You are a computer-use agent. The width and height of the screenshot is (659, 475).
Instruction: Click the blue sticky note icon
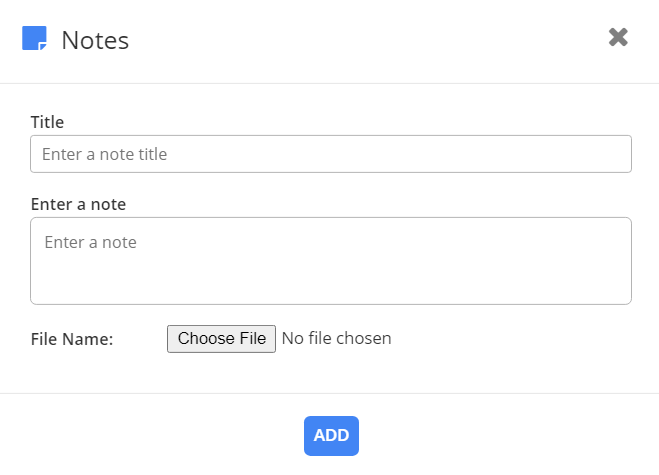tap(34, 39)
